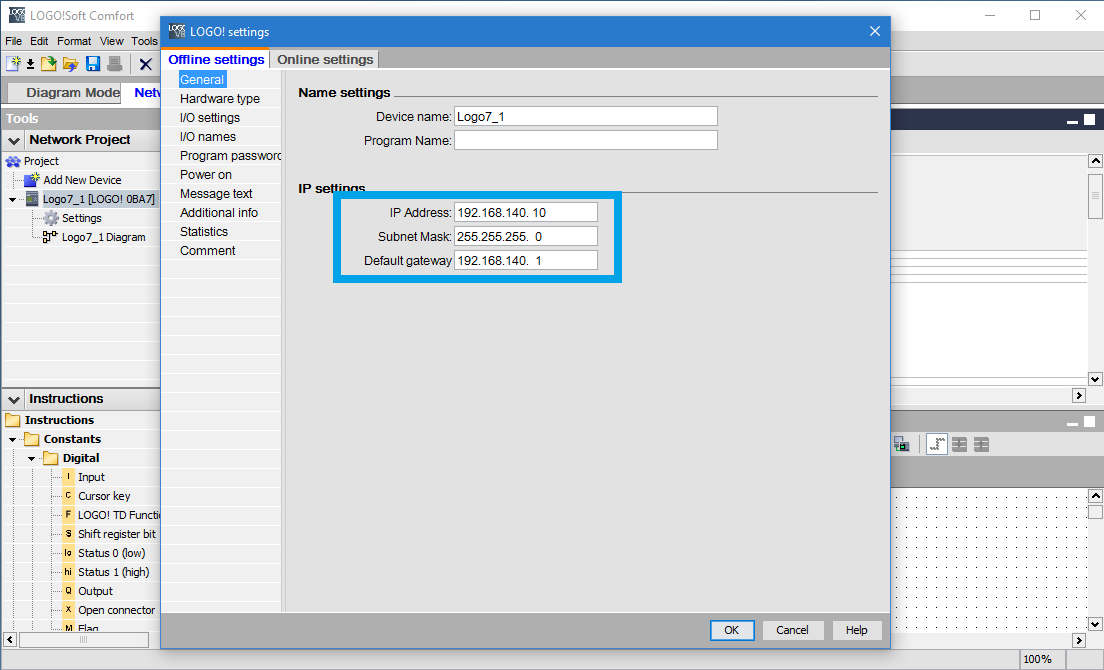1104x670 pixels.
Task: Click the Subnet Mask field
Action: click(526, 236)
